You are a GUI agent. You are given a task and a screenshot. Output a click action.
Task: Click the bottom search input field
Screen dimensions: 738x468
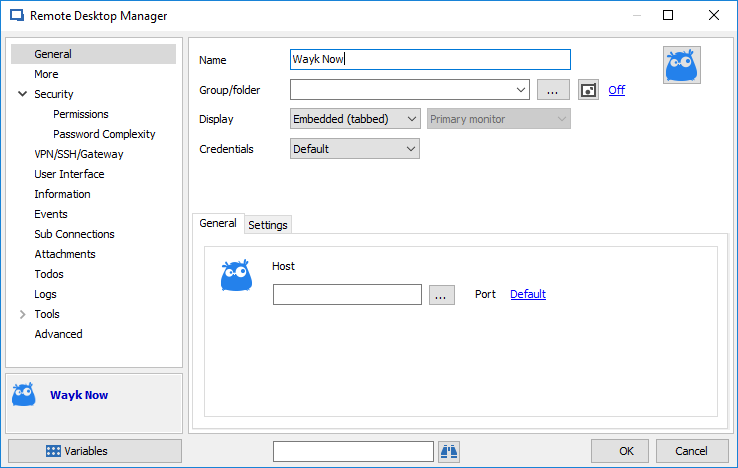point(353,452)
